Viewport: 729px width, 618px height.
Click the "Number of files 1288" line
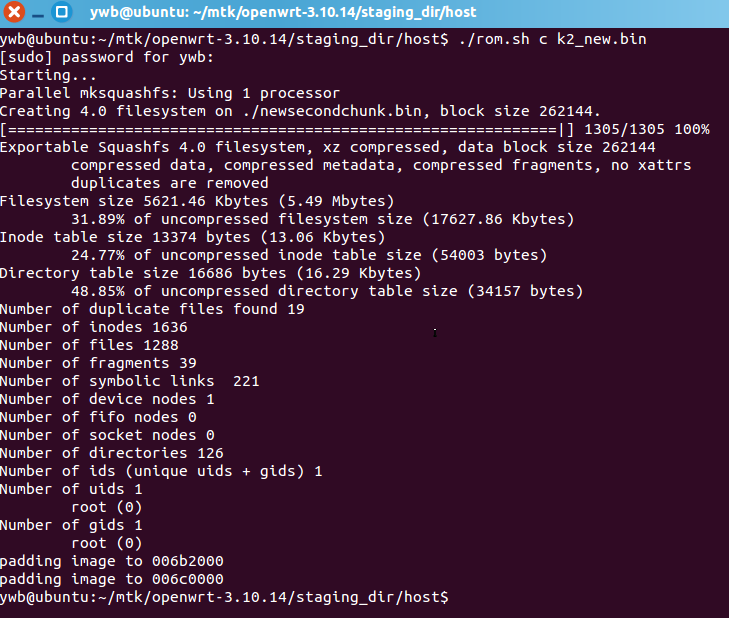(89, 345)
